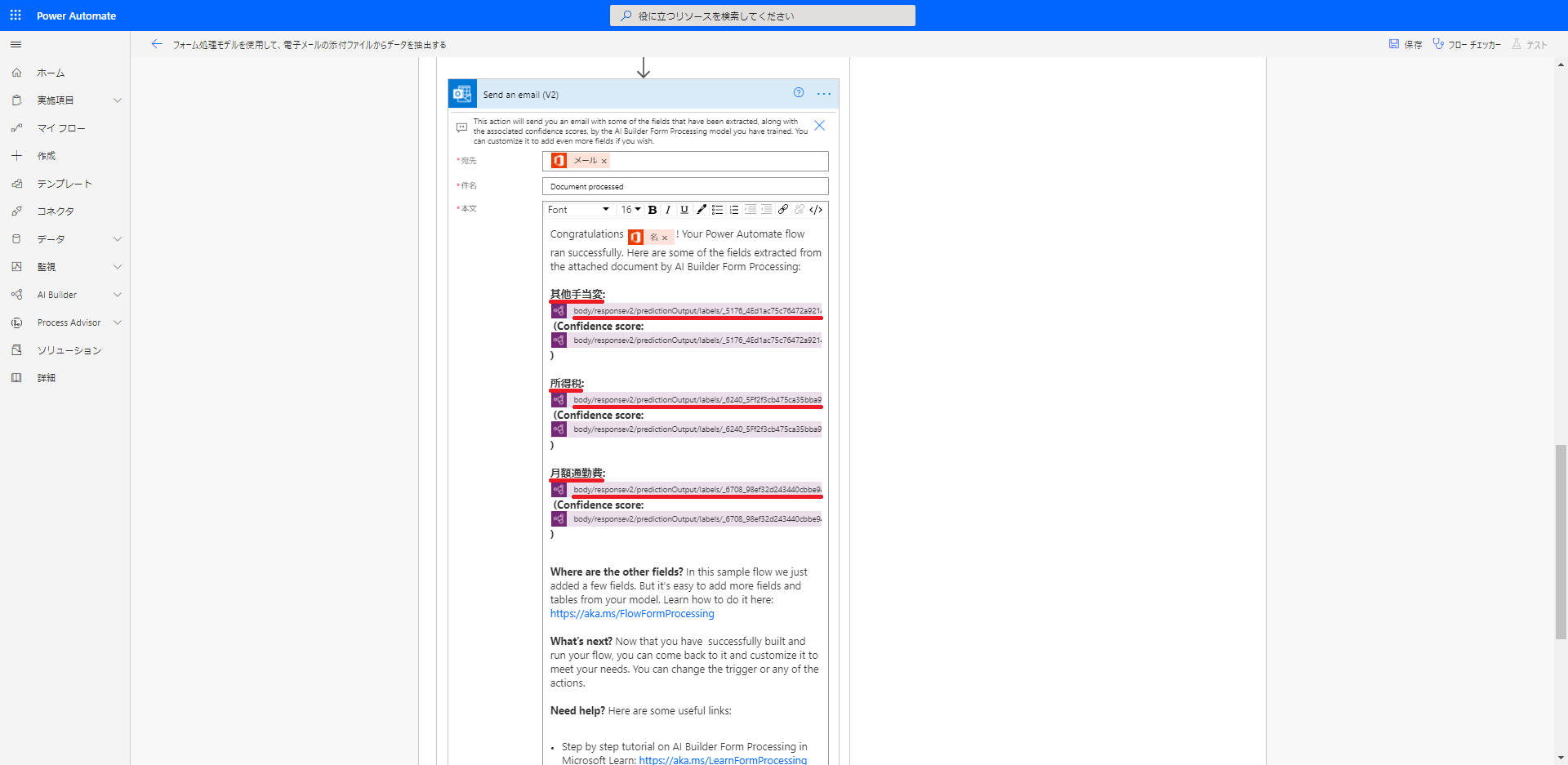Dismiss the action description note
The image size is (1568, 765).
coord(819,126)
